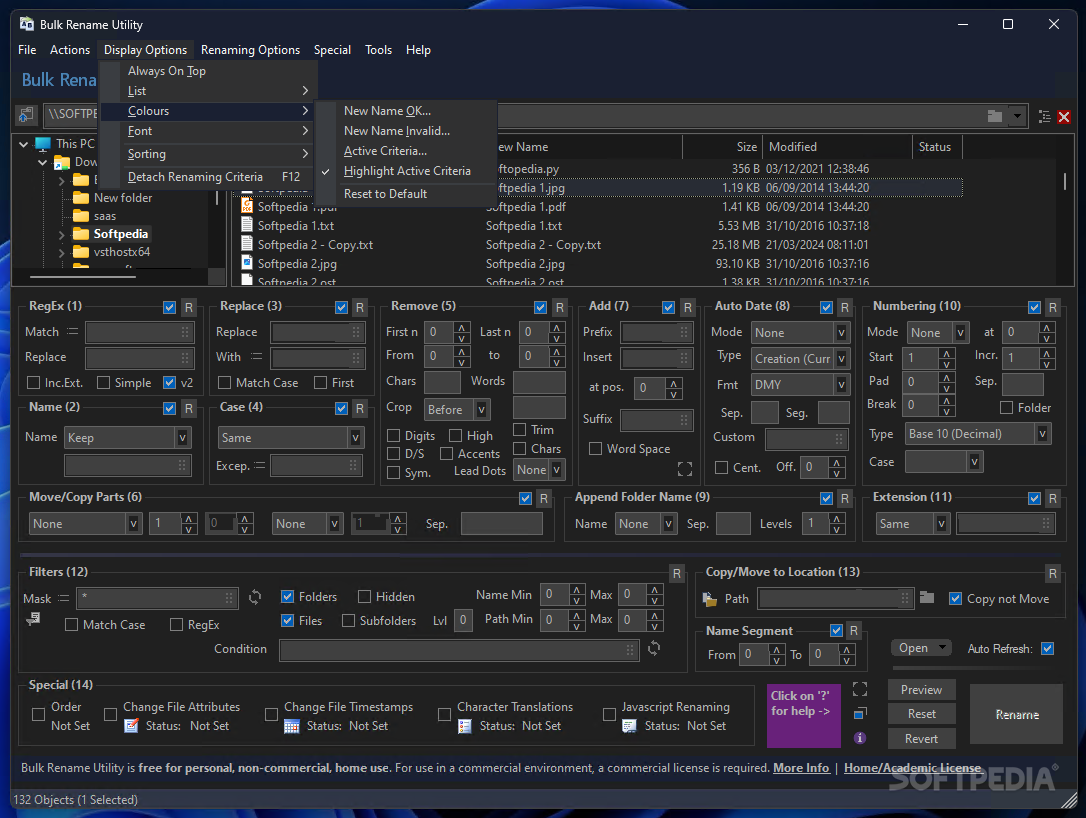Click Change File Timestamps calendar icon
The image size is (1086, 818).
coord(292,726)
